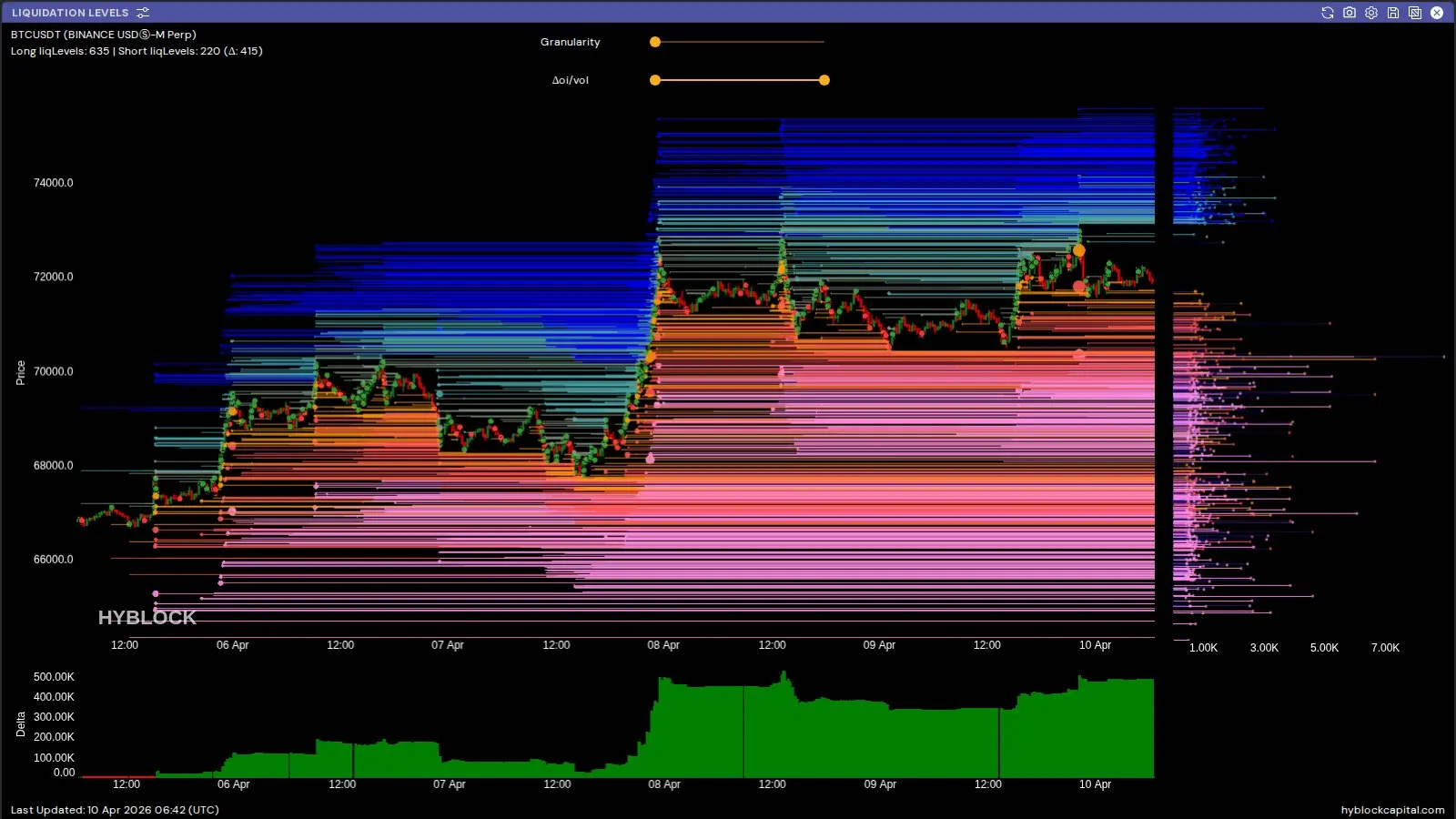
Task: Click the 7.00K histogram axis label
Action: (x=1385, y=648)
